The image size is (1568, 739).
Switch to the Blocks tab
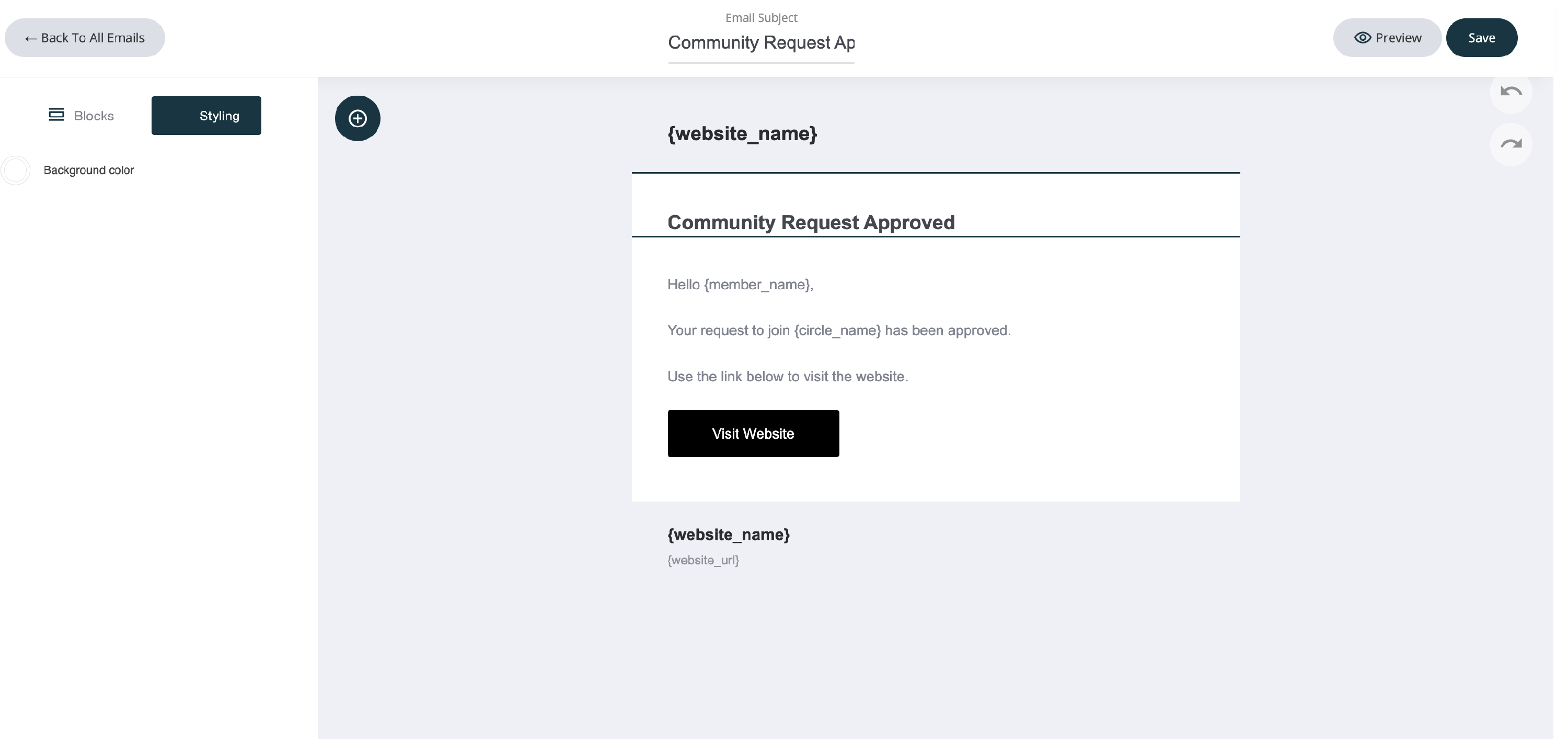point(82,116)
